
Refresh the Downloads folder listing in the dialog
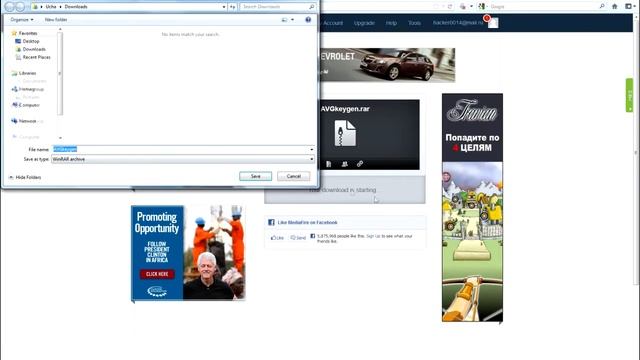tap(232, 7)
